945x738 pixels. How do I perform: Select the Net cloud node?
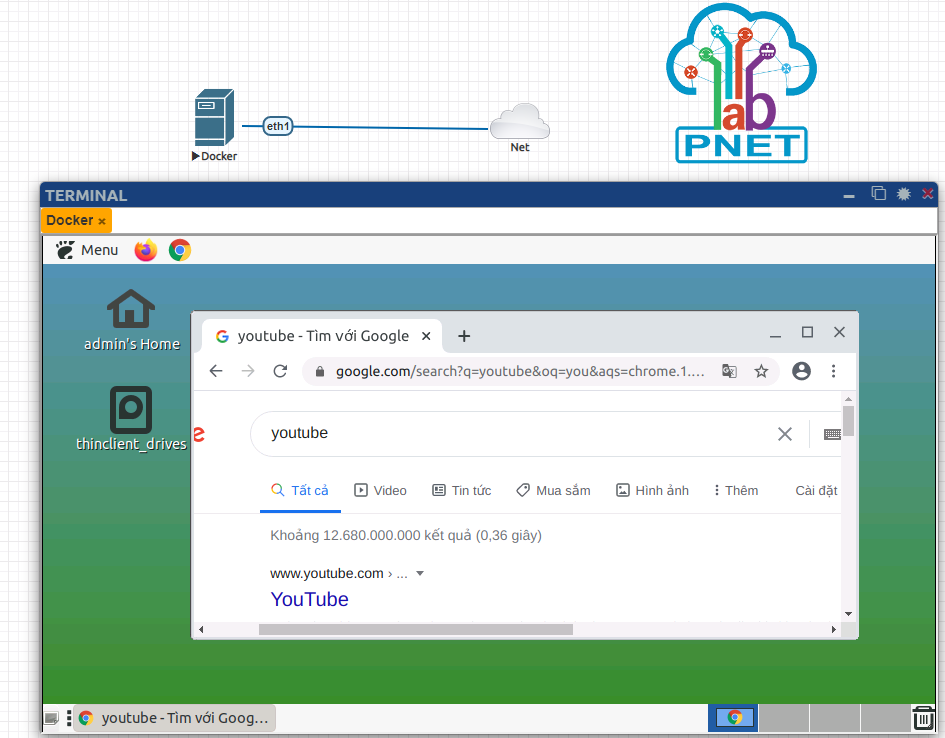(519, 122)
